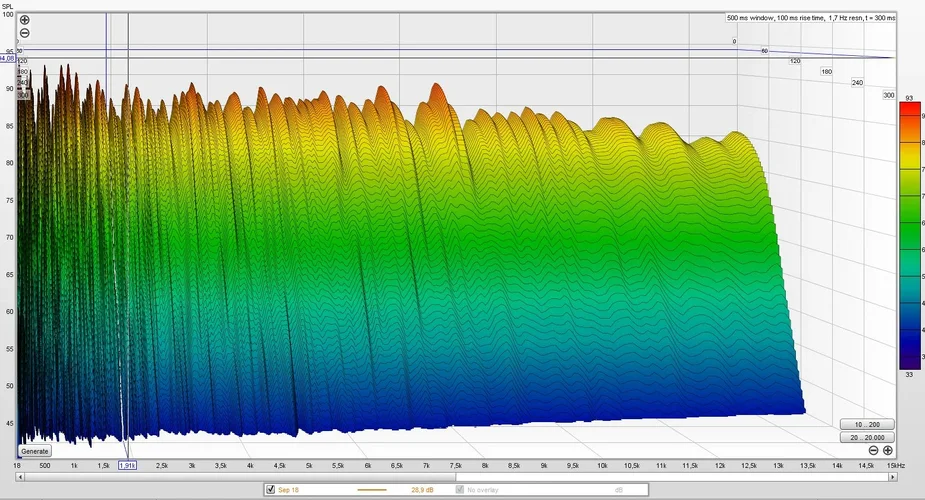
Task: Toggle the Sep 18 measurement checkbox
Action: click(x=271, y=490)
